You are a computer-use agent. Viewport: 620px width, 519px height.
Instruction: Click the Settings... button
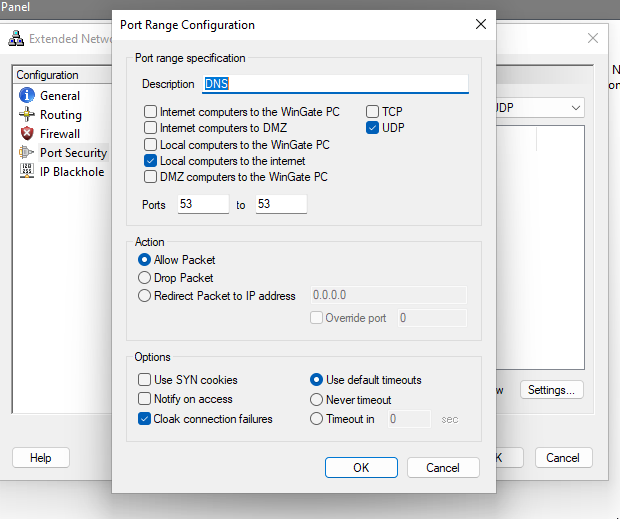[x=551, y=390]
